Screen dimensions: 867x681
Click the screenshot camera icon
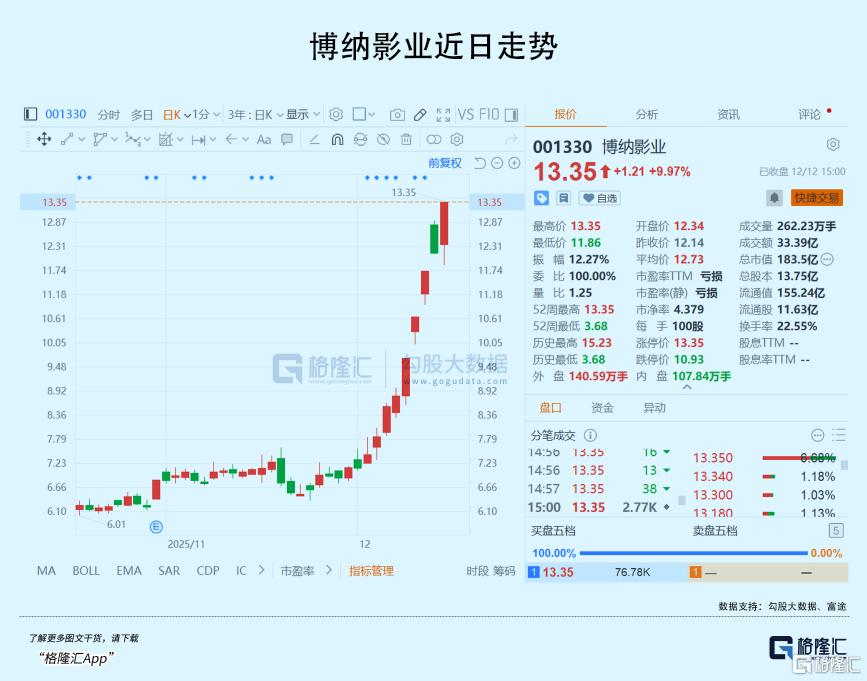point(397,115)
